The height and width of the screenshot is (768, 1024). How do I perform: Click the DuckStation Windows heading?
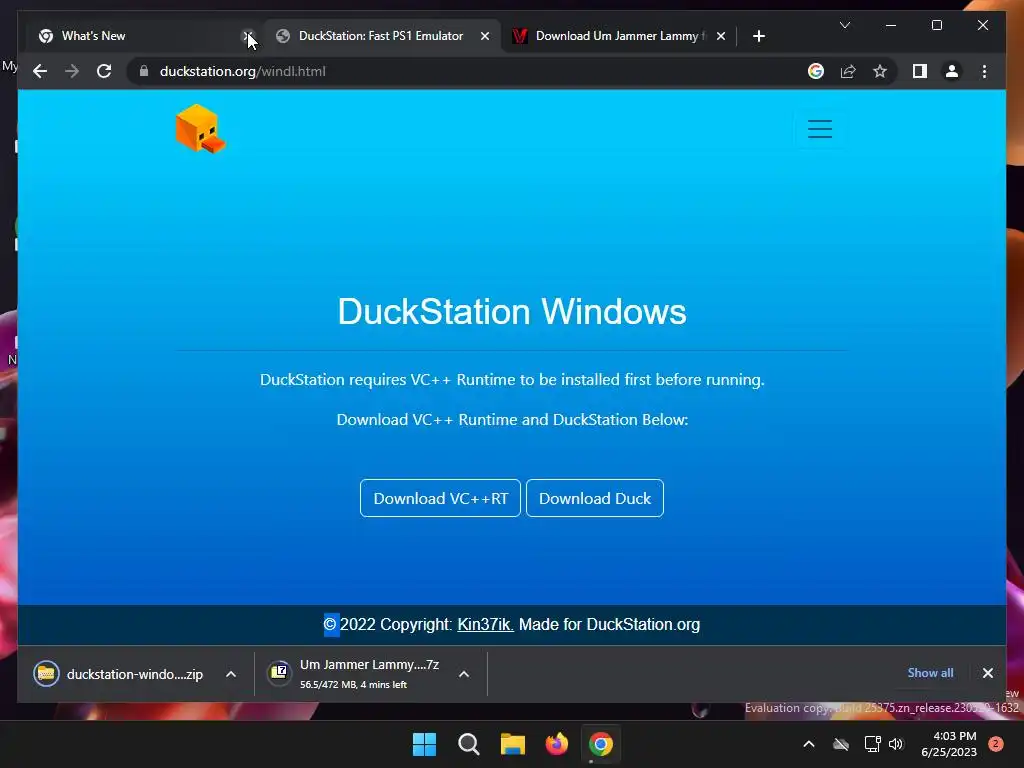click(511, 311)
